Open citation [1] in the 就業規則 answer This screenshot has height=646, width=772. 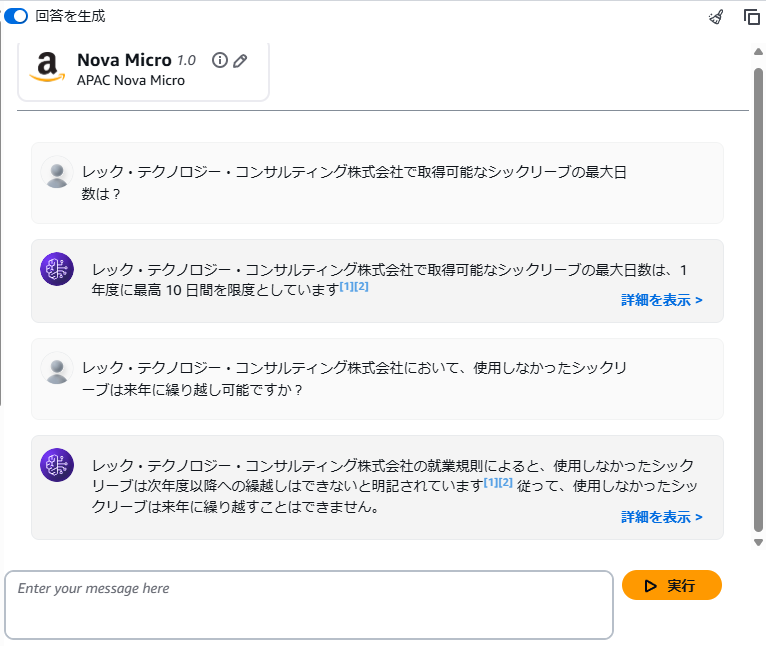click(x=491, y=482)
